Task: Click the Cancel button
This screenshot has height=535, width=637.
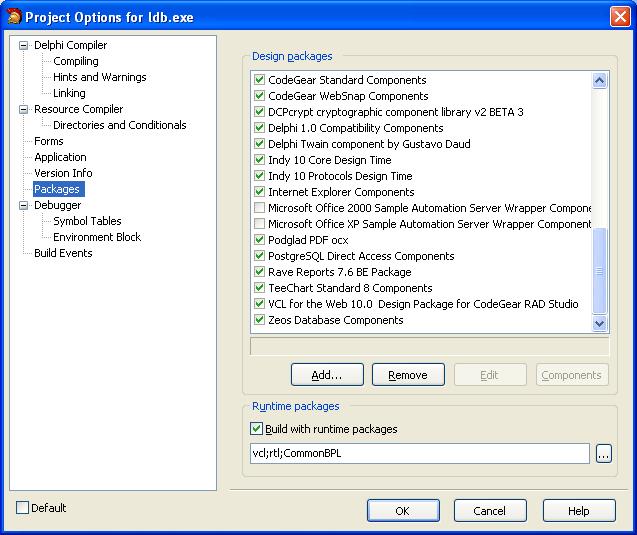Action: (x=490, y=511)
